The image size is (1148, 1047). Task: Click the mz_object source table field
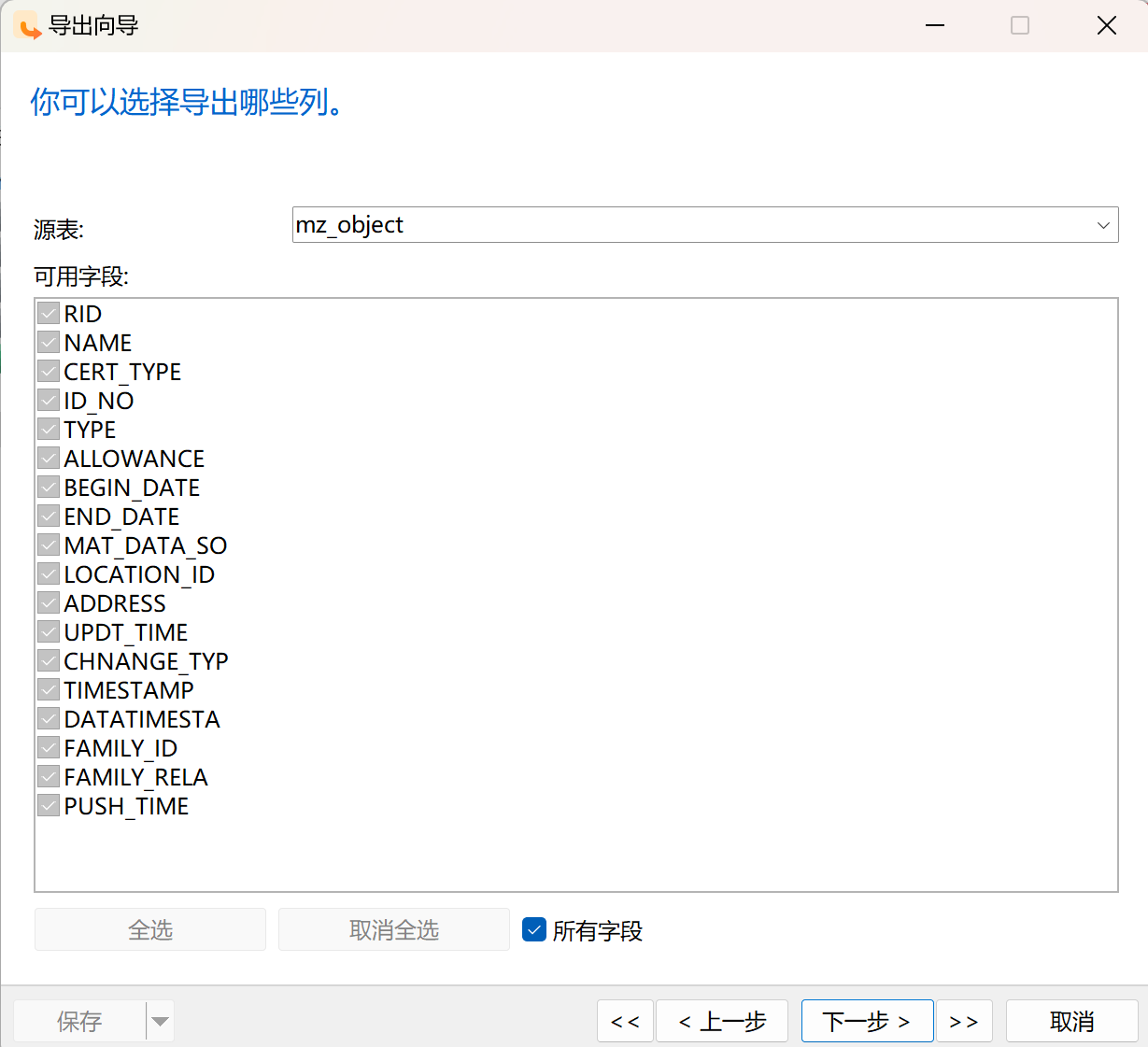(x=705, y=225)
